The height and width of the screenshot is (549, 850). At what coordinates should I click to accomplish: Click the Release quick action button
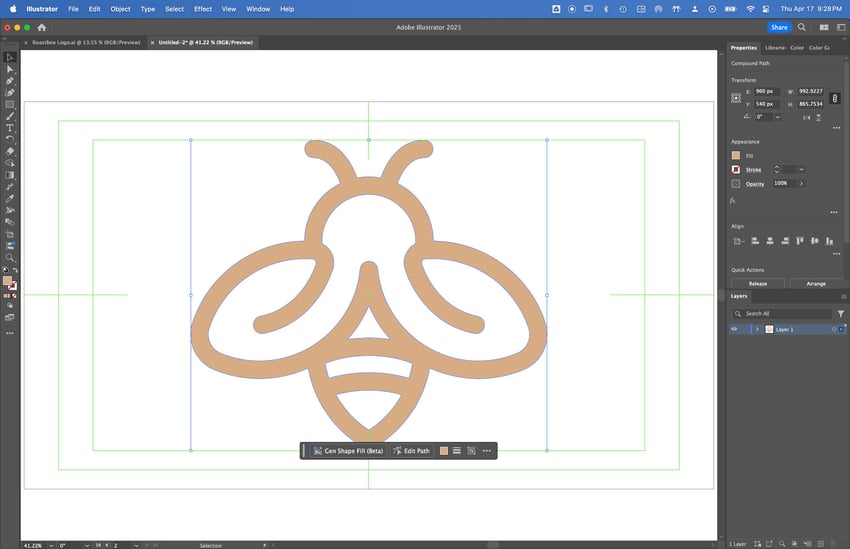(758, 283)
